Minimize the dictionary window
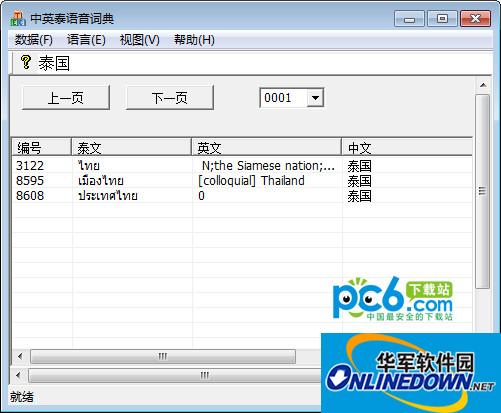The width and height of the screenshot is (501, 413). pyautogui.click(x=409, y=19)
